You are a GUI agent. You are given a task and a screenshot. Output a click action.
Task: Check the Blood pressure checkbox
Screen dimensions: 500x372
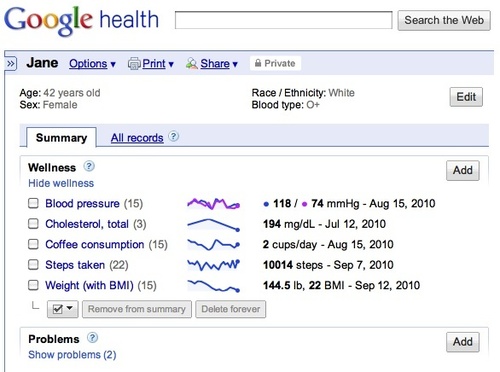pyautogui.click(x=33, y=203)
